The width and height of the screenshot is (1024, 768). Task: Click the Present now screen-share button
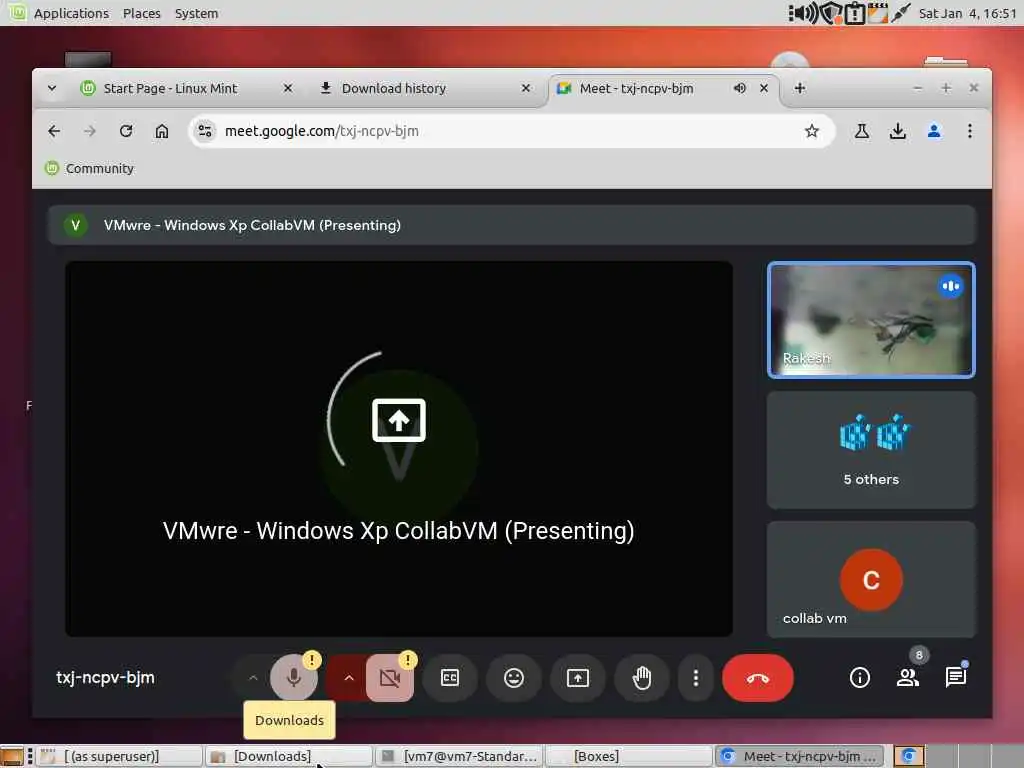(578, 678)
